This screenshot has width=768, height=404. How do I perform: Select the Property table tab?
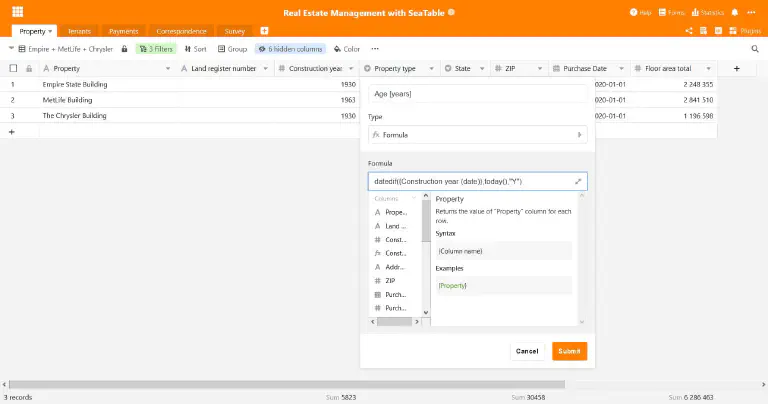pos(32,31)
